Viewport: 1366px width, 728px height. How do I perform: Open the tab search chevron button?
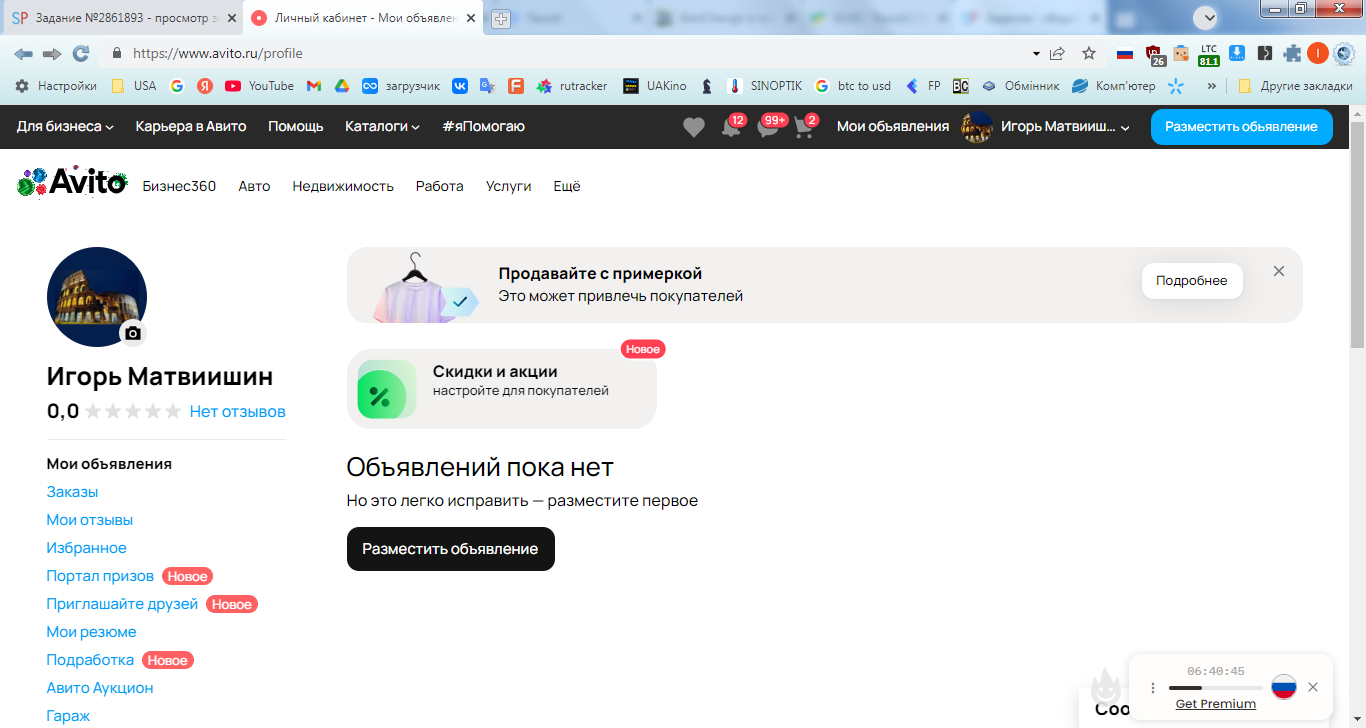(x=1209, y=17)
